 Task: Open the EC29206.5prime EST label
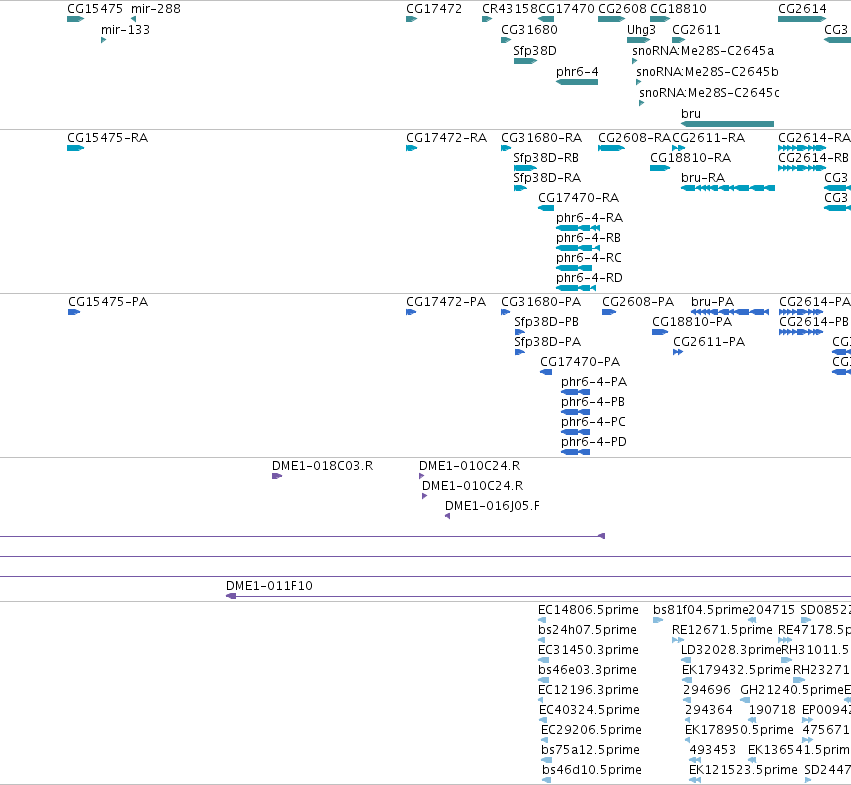click(x=592, y=731)
